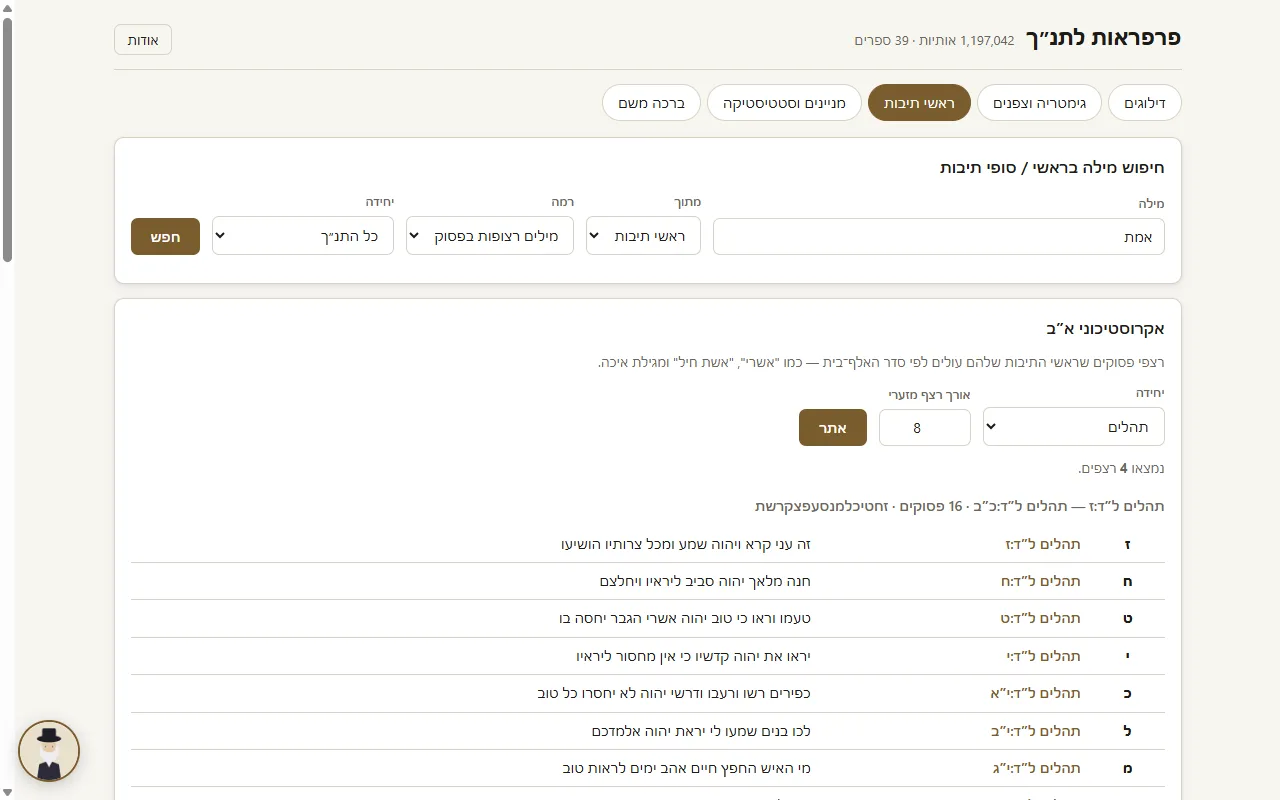This screenshot has width=1280, height=800.
Task: Click the אודות button
Action: (143, 40)
